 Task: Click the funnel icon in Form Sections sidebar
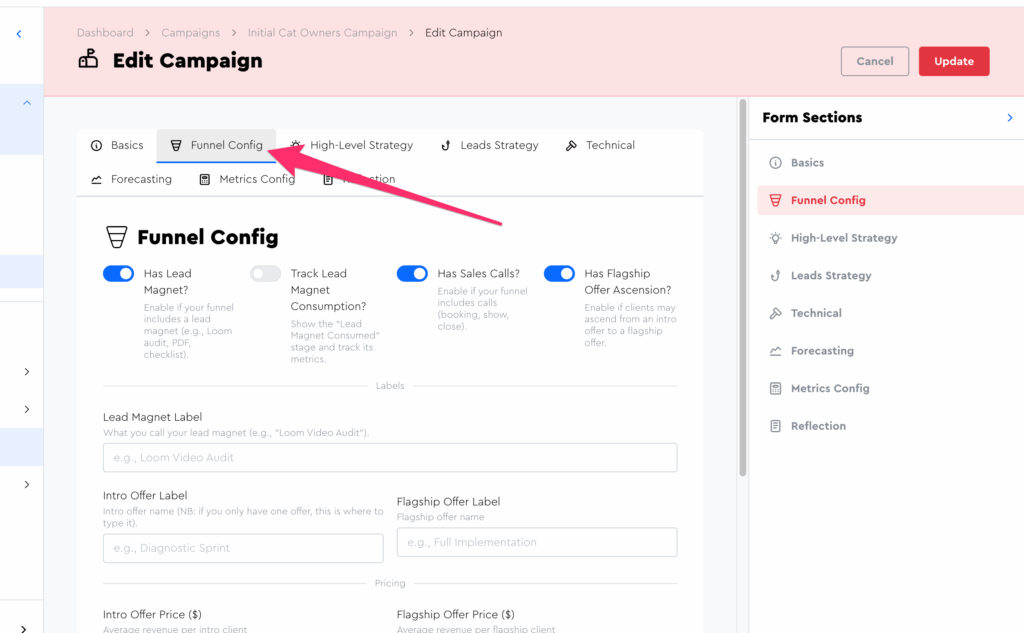(775, 200)
